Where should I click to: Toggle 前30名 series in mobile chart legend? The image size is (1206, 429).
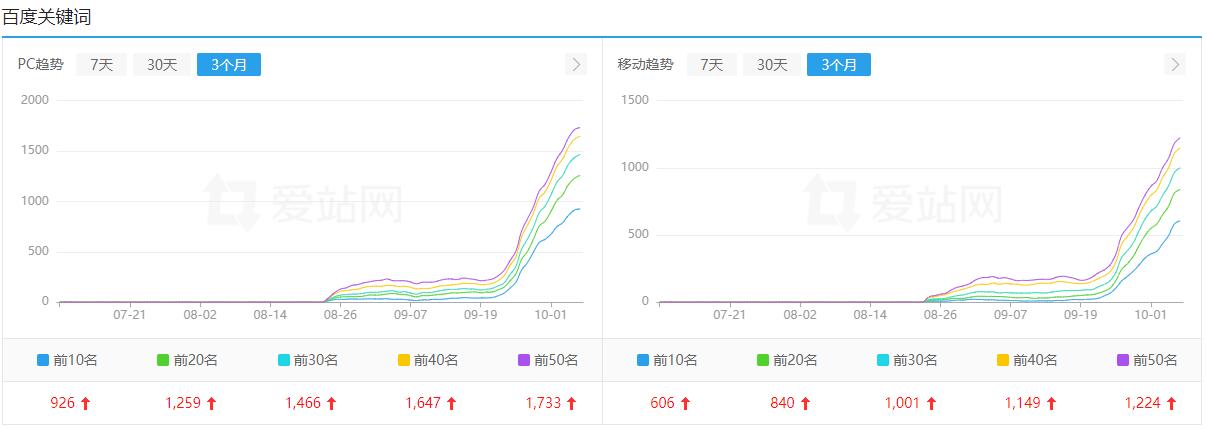[907, 360]
